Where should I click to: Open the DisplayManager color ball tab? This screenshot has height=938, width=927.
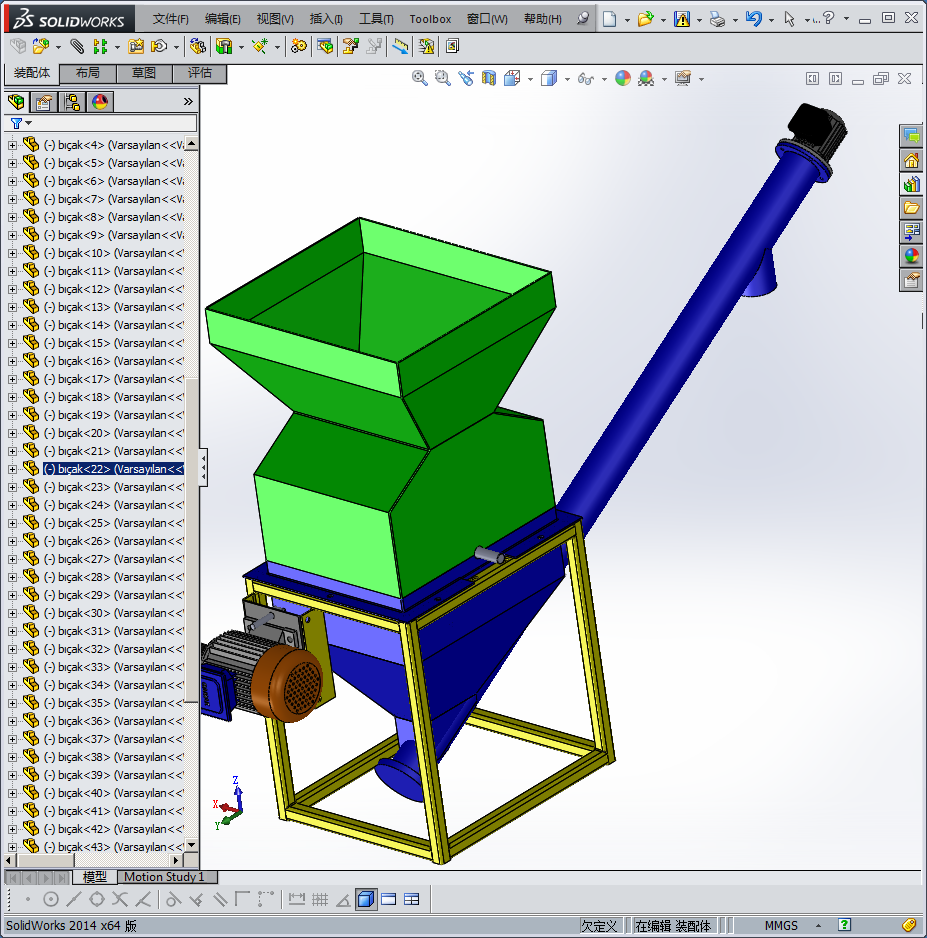(x=100, y=102)
